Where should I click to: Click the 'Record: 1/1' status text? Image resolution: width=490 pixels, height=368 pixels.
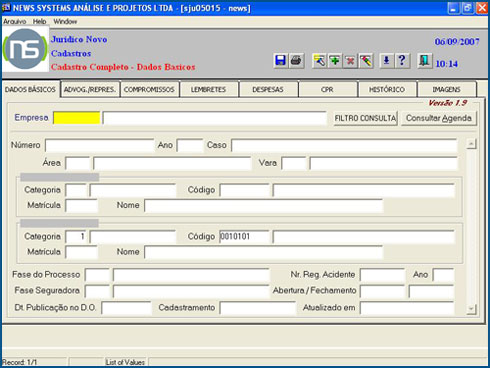coord(19,362)
